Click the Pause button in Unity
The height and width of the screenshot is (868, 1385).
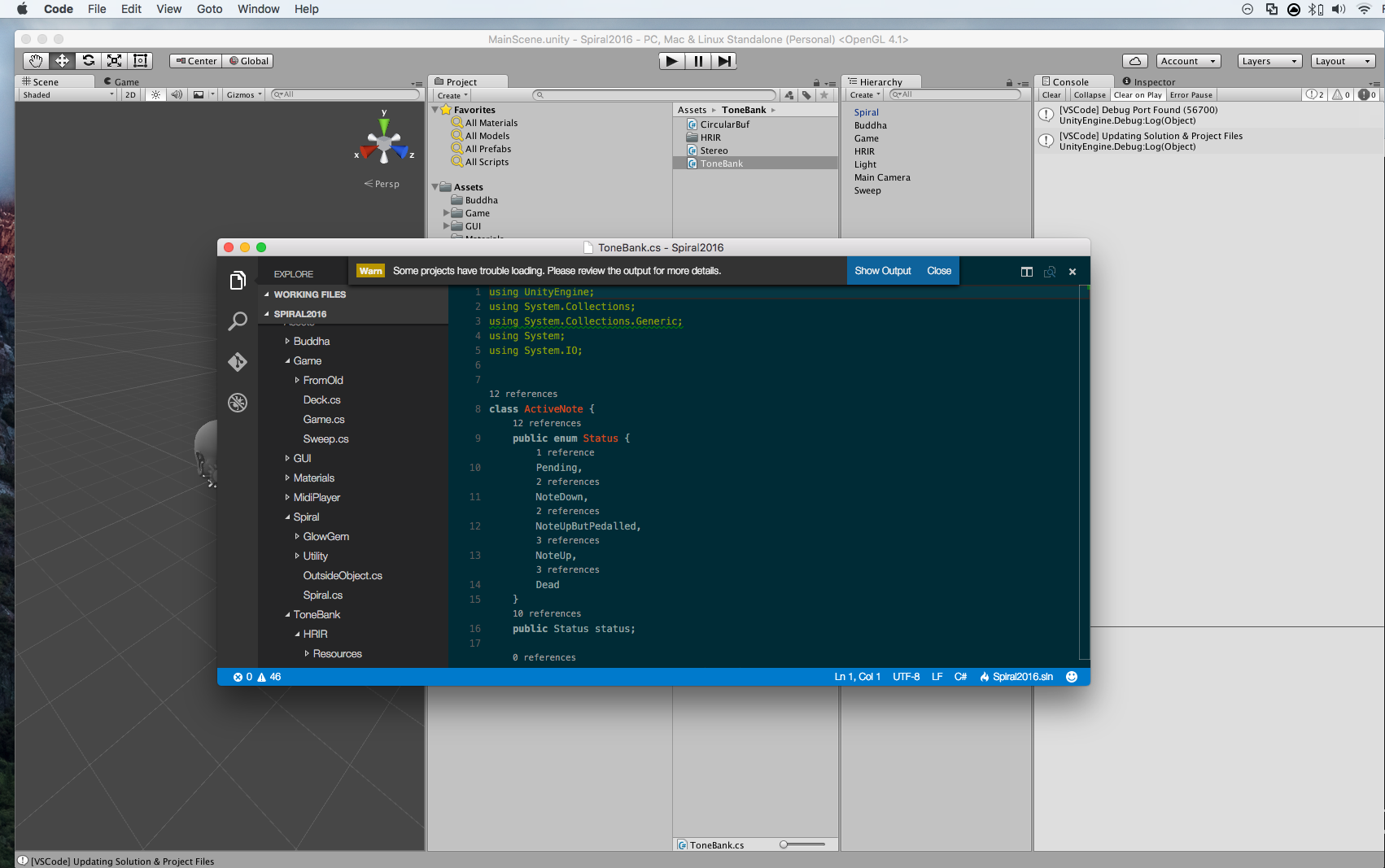(x=698, y=61)
